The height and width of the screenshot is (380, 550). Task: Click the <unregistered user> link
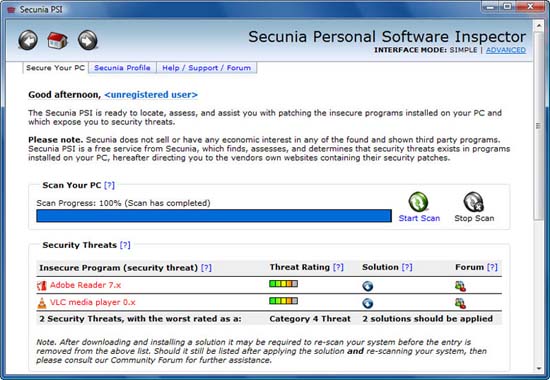pyautogui.click(x=151, y=95)
